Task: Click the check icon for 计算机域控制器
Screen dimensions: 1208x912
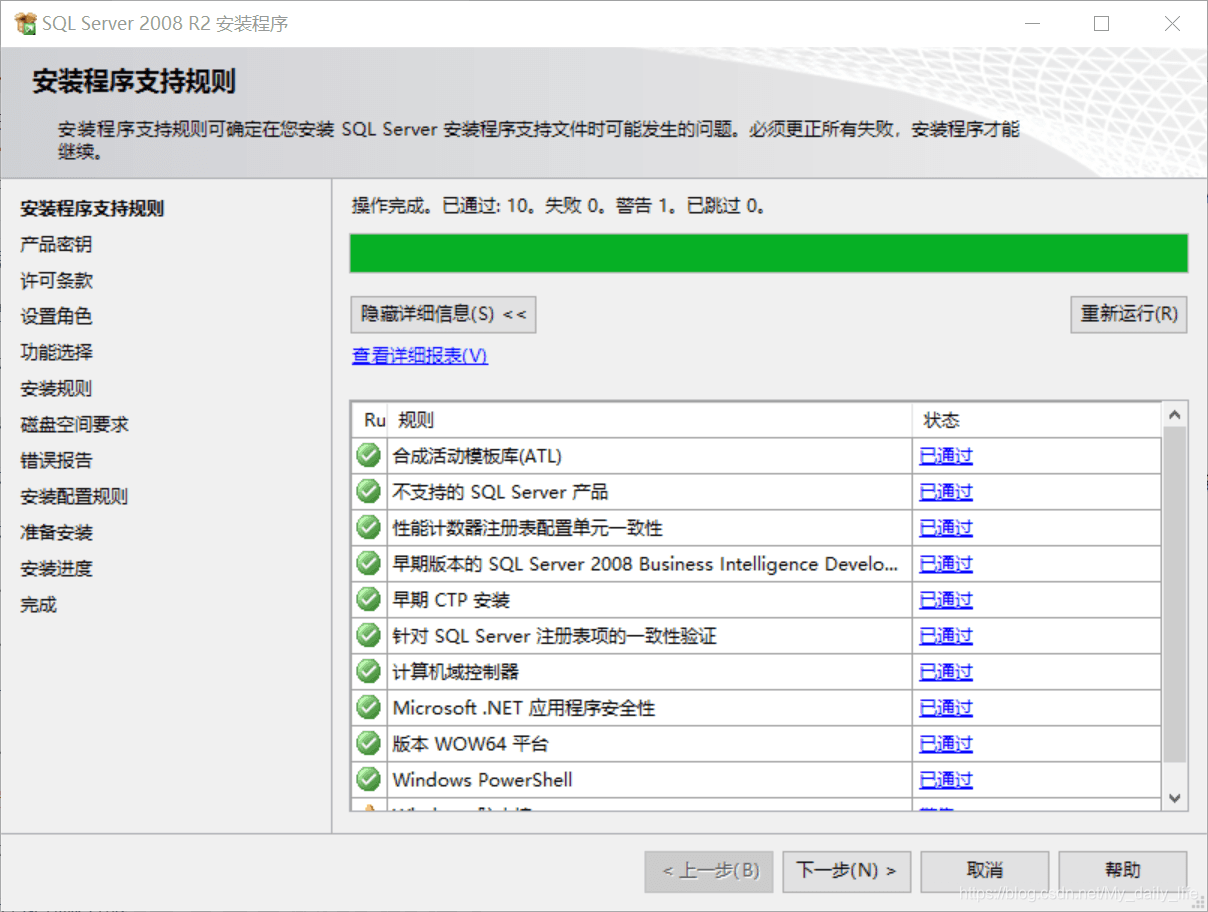Action: [x=369, y=671]
